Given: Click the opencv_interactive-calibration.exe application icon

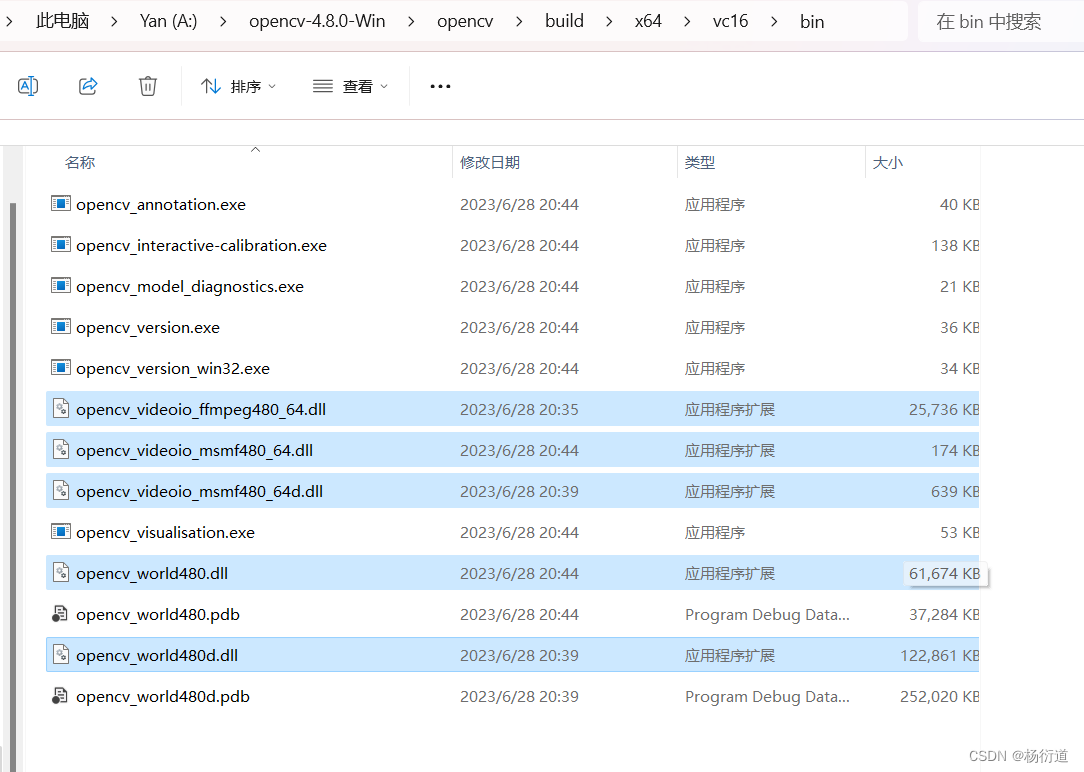Looking at the screenshot, I should click(61, 245).
